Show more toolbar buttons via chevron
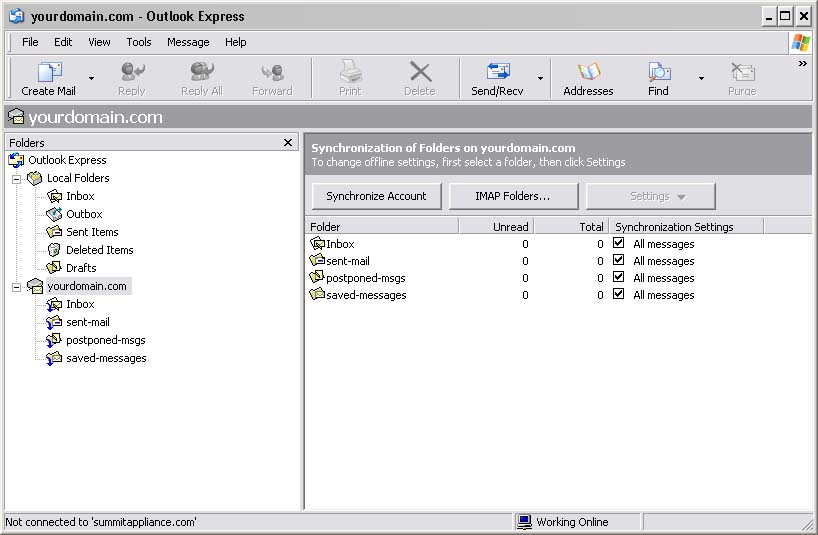 (x=802, y=64)
